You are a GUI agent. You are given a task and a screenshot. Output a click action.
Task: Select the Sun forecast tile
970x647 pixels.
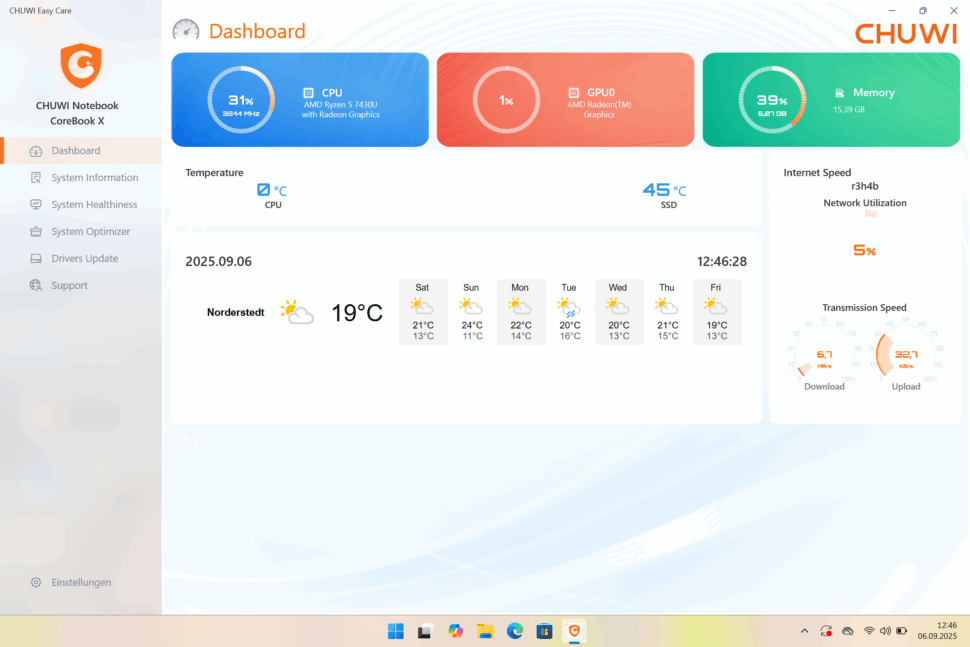click(x=472, y=312)
